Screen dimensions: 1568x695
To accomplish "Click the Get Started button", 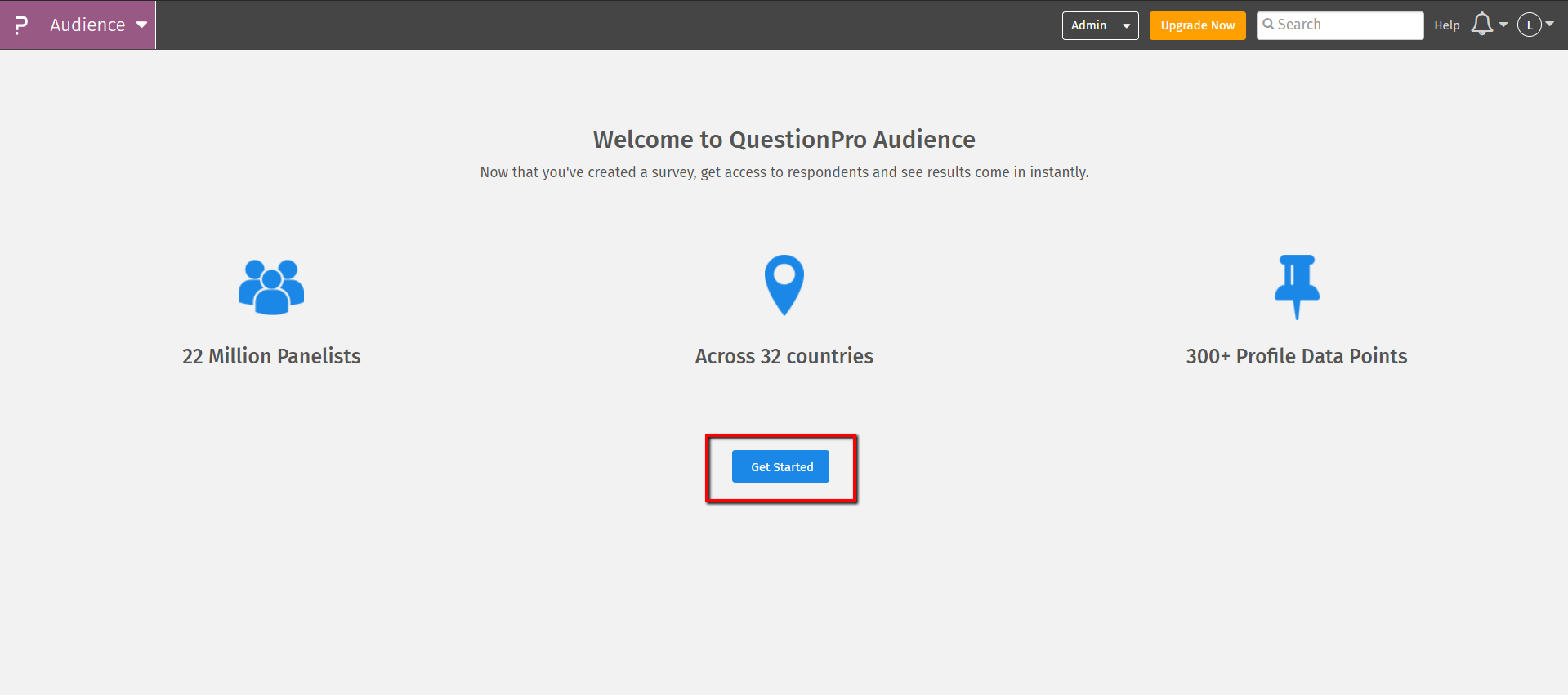I will tap(780, 466).
